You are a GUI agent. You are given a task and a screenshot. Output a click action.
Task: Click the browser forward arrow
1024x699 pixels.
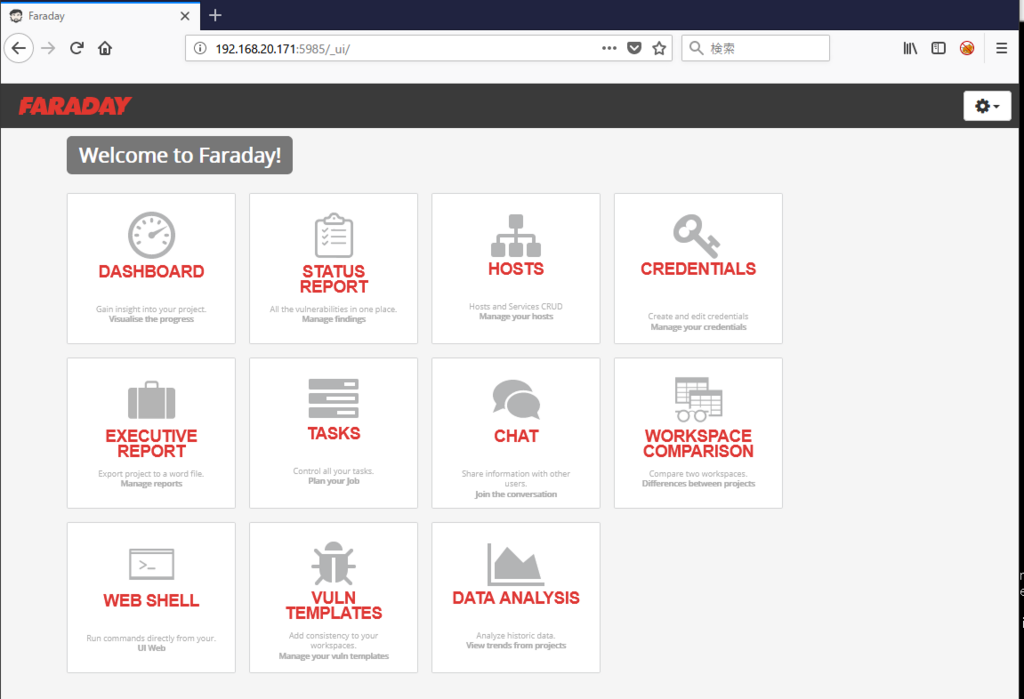tap(48, 48)
